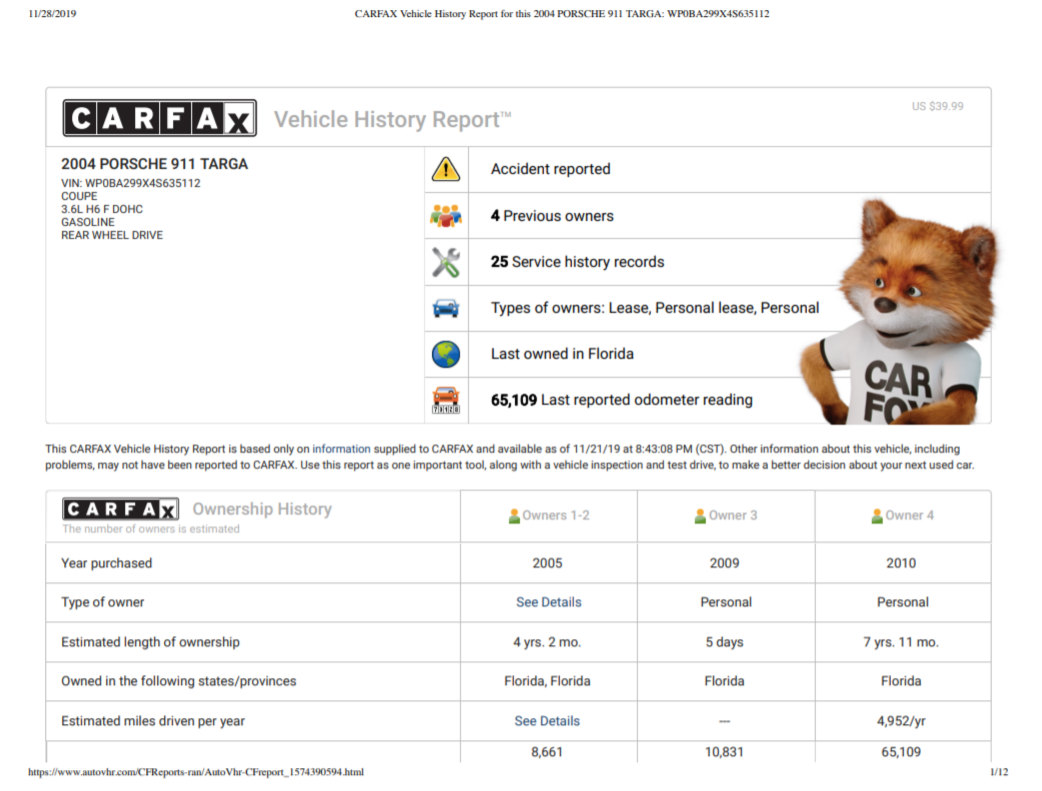Viewport: 1042px width, 791px height.
Task: Click 'Personal' owner type under Owner 3
Action: [x=726, y=602]
